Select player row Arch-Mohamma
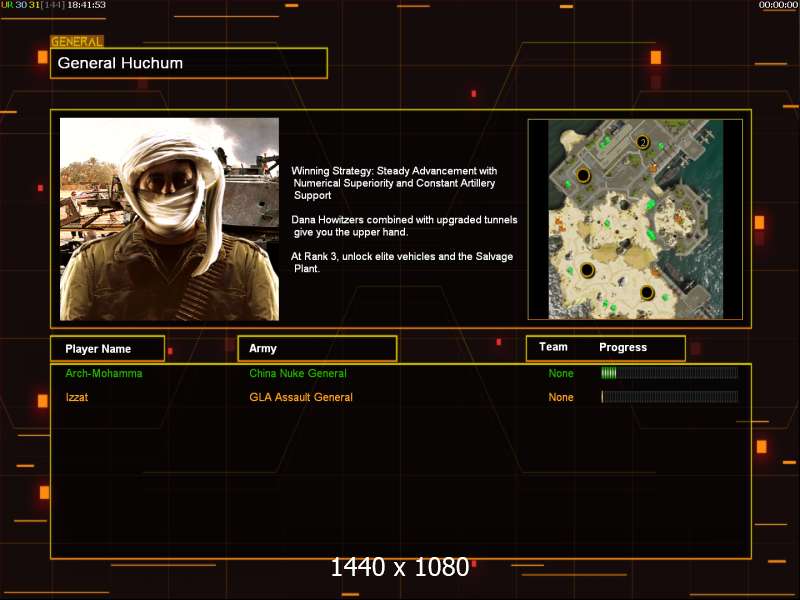This screenshot has height=600, width=800. tap(401, 373)
